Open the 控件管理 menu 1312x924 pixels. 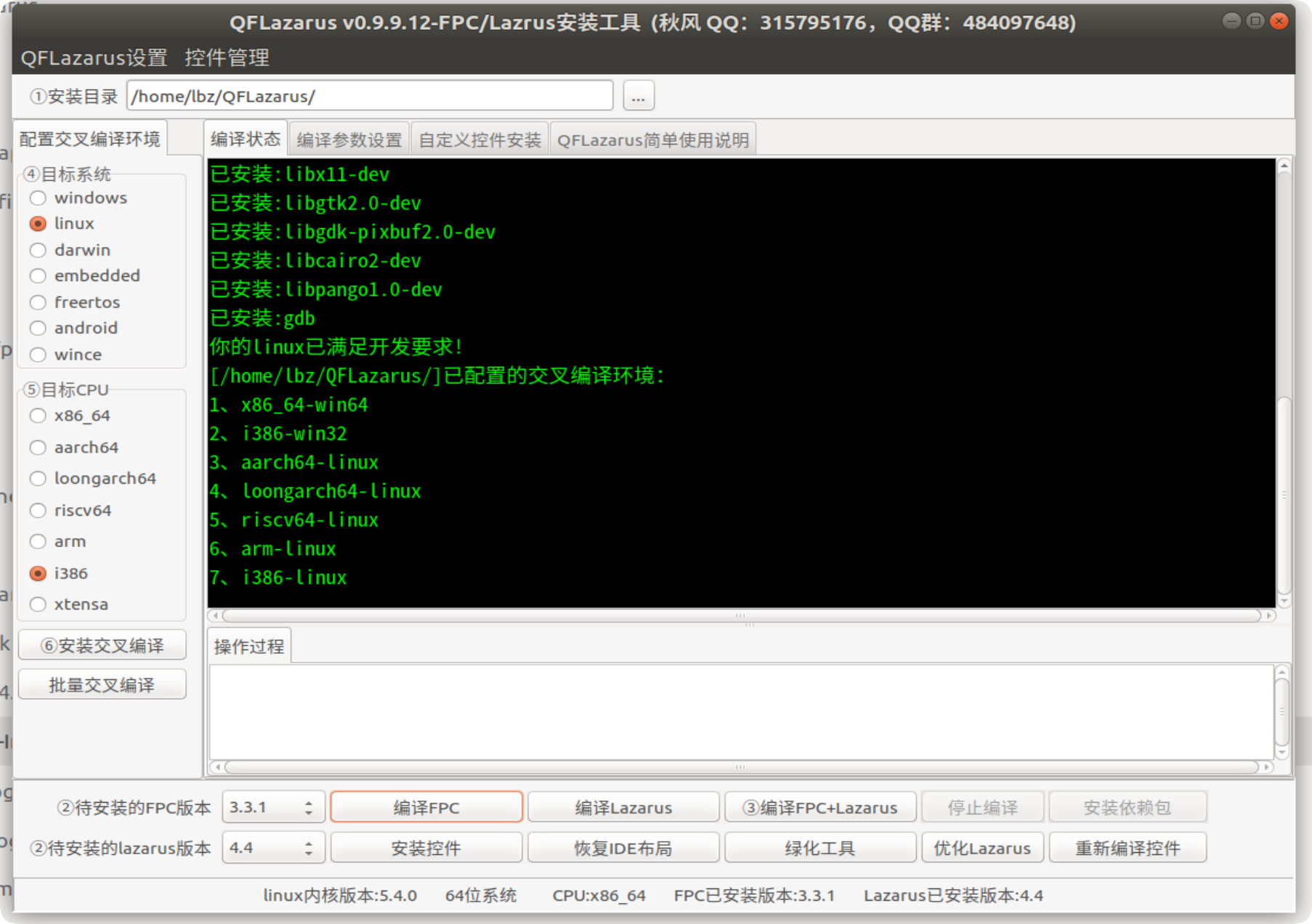(x=227, y=58)
